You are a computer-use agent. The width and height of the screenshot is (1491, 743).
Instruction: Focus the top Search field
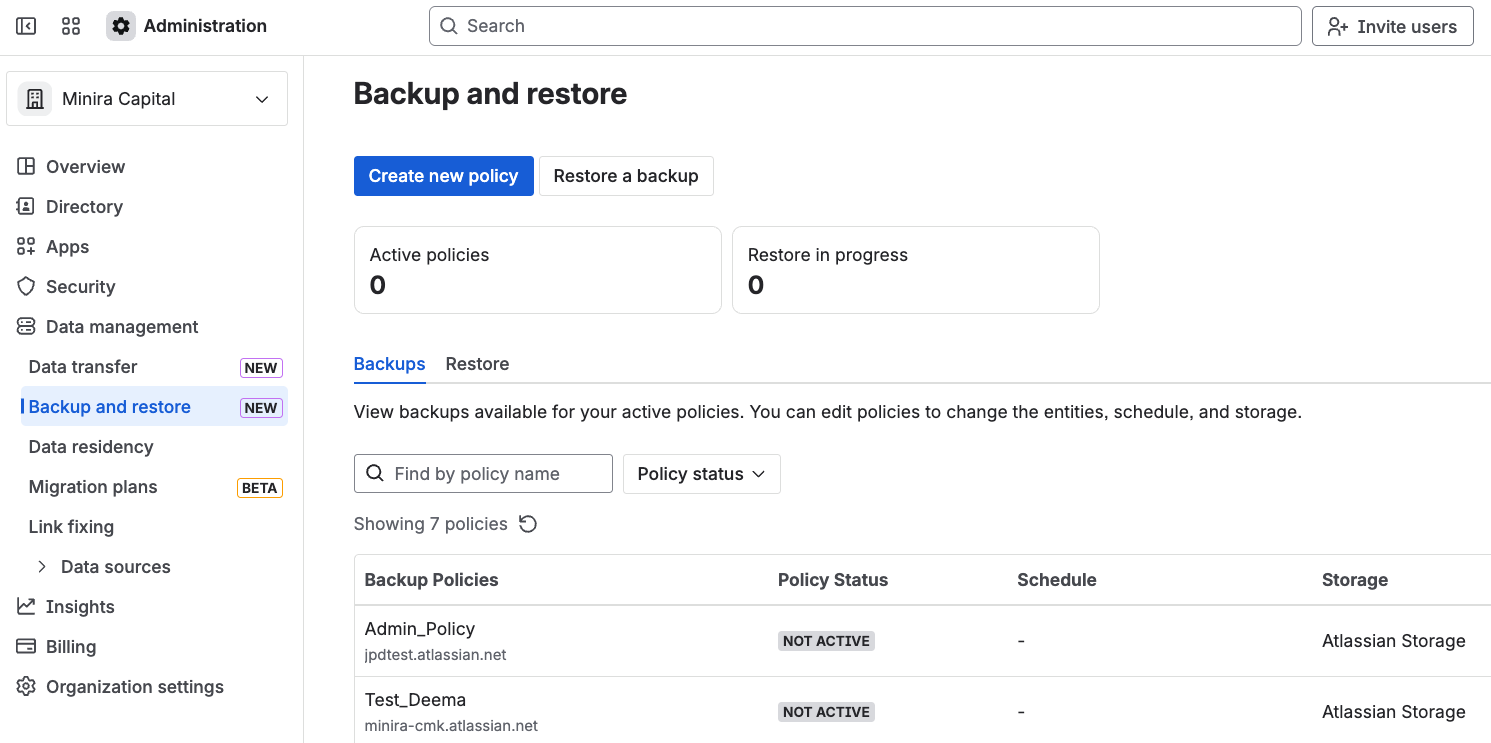[x=865, y=26]
